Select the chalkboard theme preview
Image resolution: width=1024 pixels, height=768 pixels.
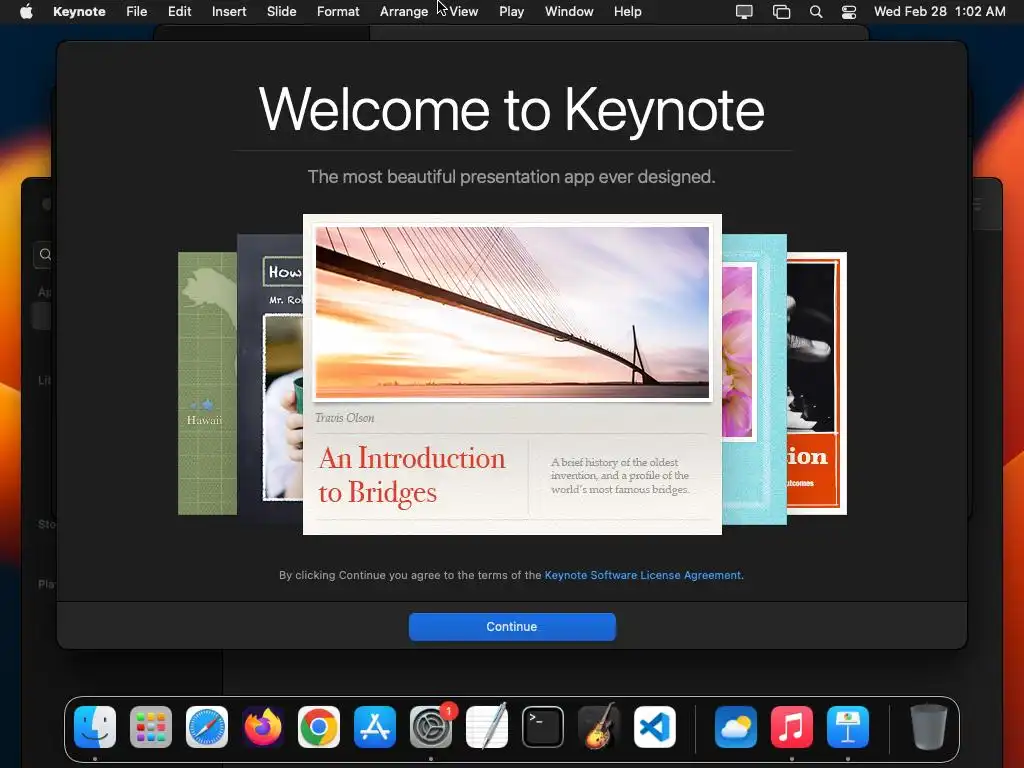[x=270, y=379]
